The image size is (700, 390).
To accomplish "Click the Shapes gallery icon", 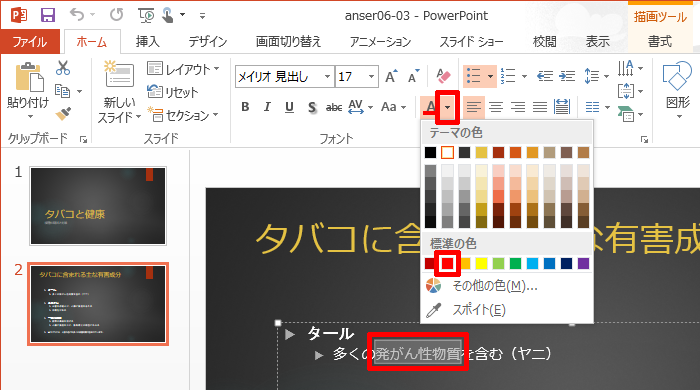I will [x=677, y=76].
